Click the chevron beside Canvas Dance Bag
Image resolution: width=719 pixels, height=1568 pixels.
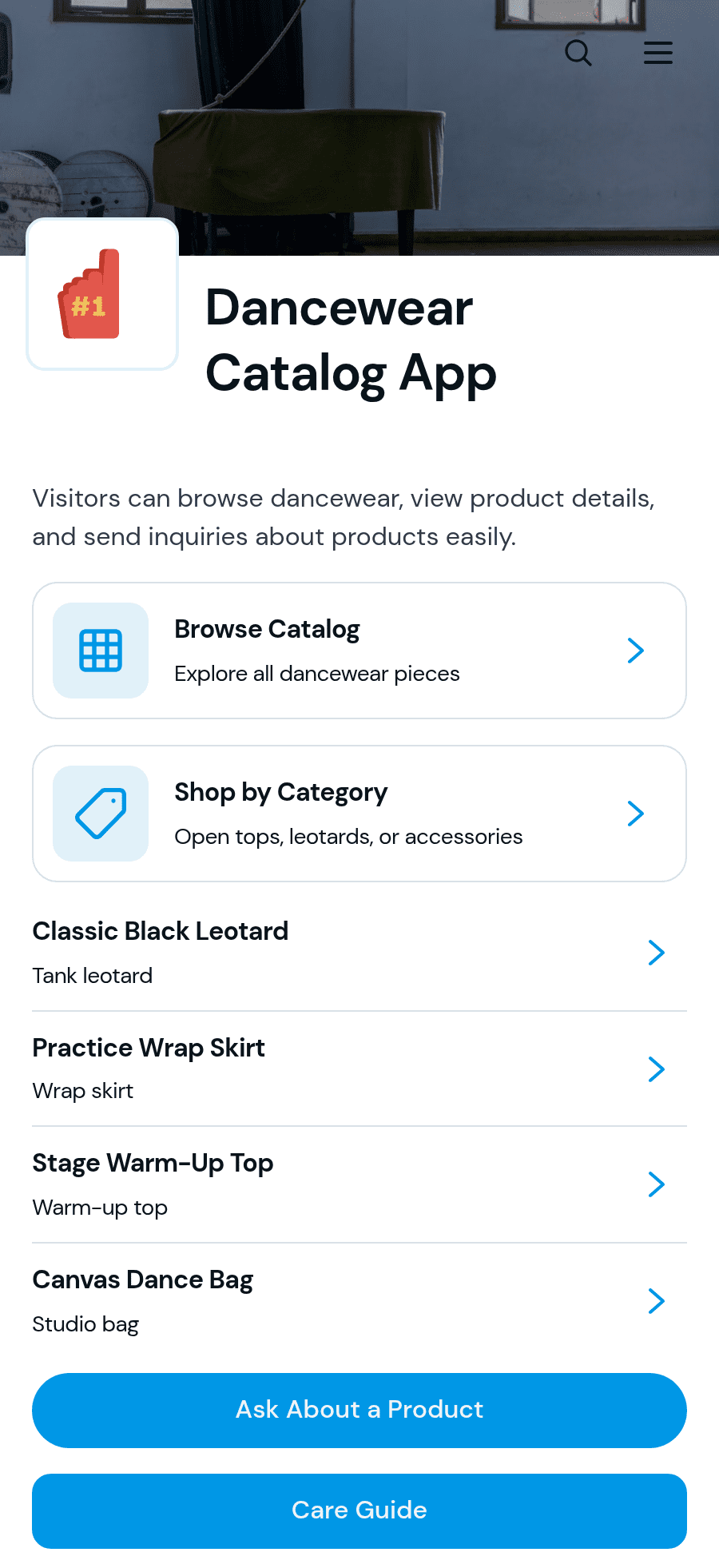(657, 1301)
